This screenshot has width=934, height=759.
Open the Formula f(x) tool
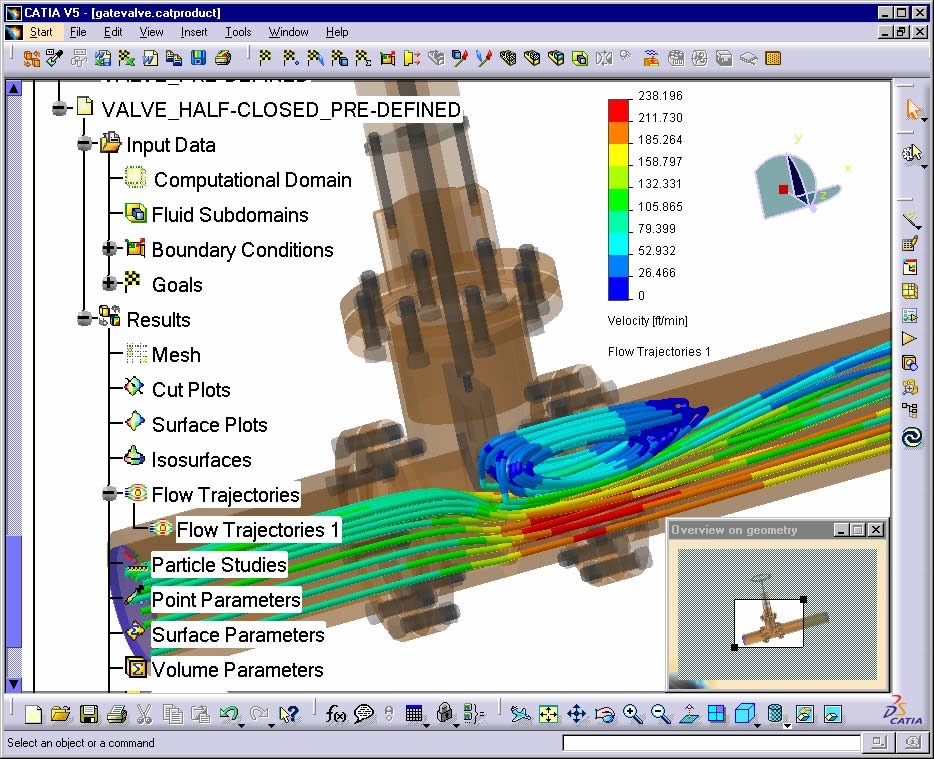pos(336,714)
